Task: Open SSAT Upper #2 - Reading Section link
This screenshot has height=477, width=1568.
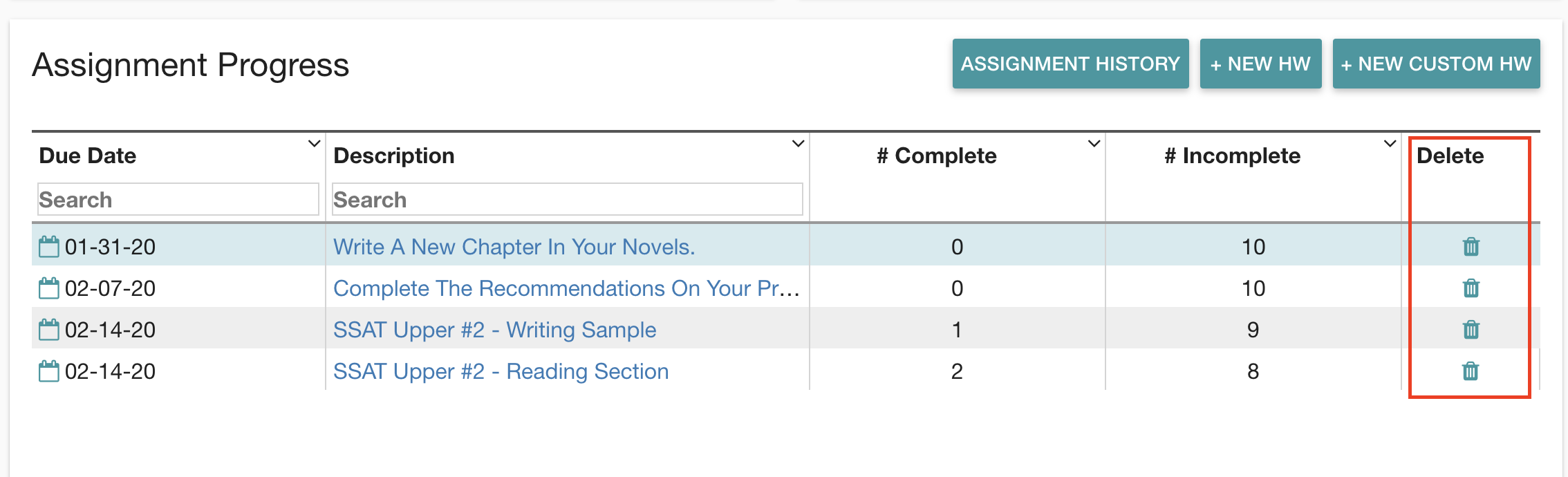Action: pos(501,371)
